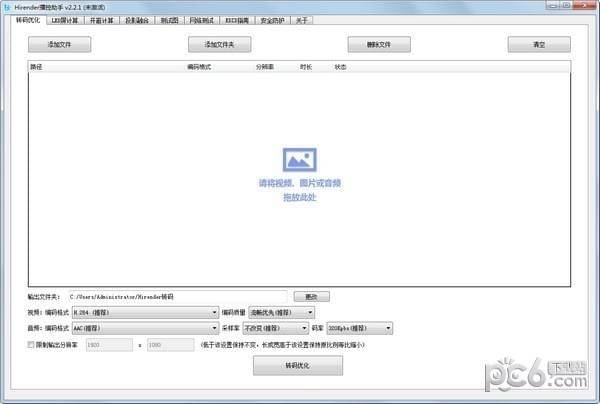Viewport: 600px width, 404px height.
Task: Click the 1080 height input field
Action: click(x=171, y=345)
